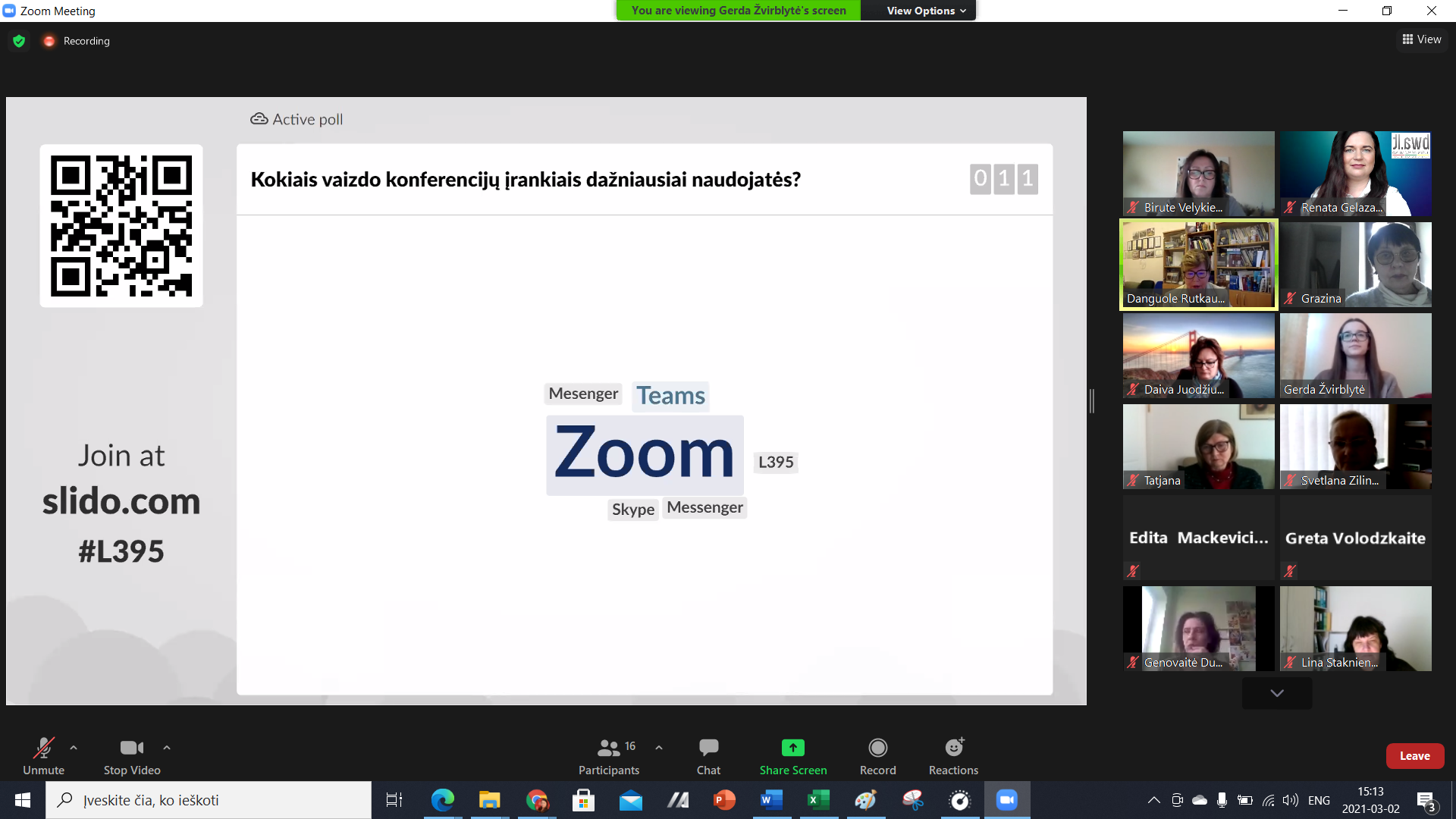Click the green screen viewing banner
The height and width of the screenshot is (819, 1456).
click(739, 11)
